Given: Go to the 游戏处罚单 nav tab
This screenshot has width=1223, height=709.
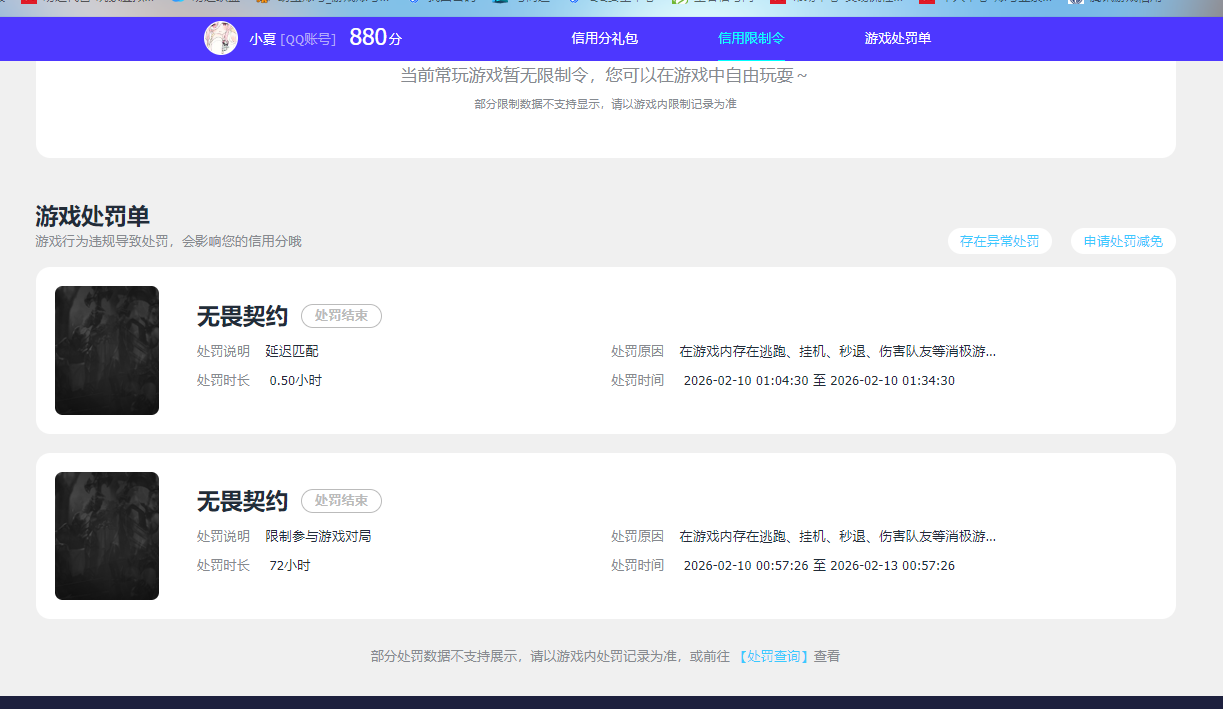Looking at the screenshot, I should [x=898, y=38].
